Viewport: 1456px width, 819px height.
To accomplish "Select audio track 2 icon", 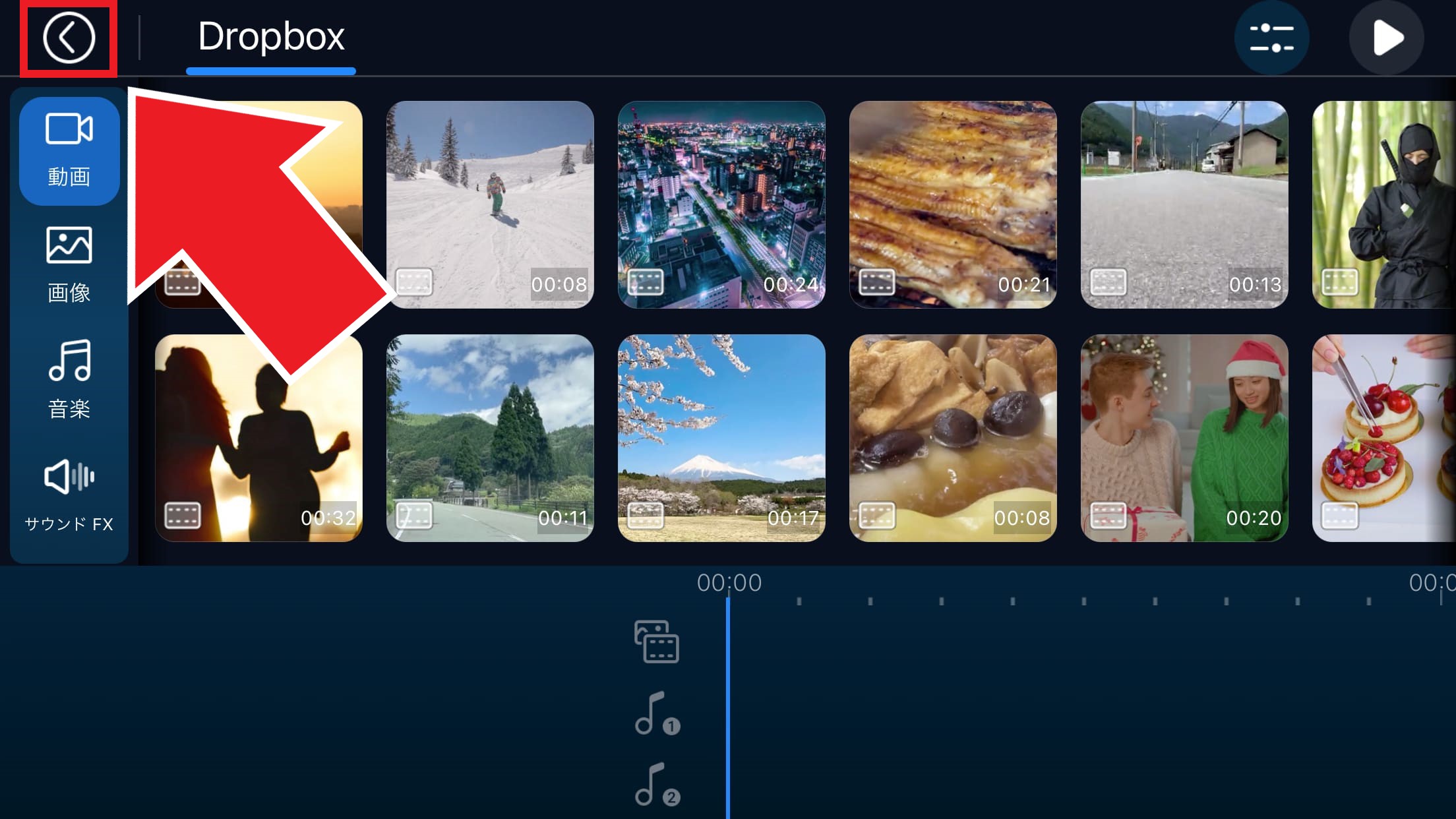I will pyautogui.click(x=656, y=785).
